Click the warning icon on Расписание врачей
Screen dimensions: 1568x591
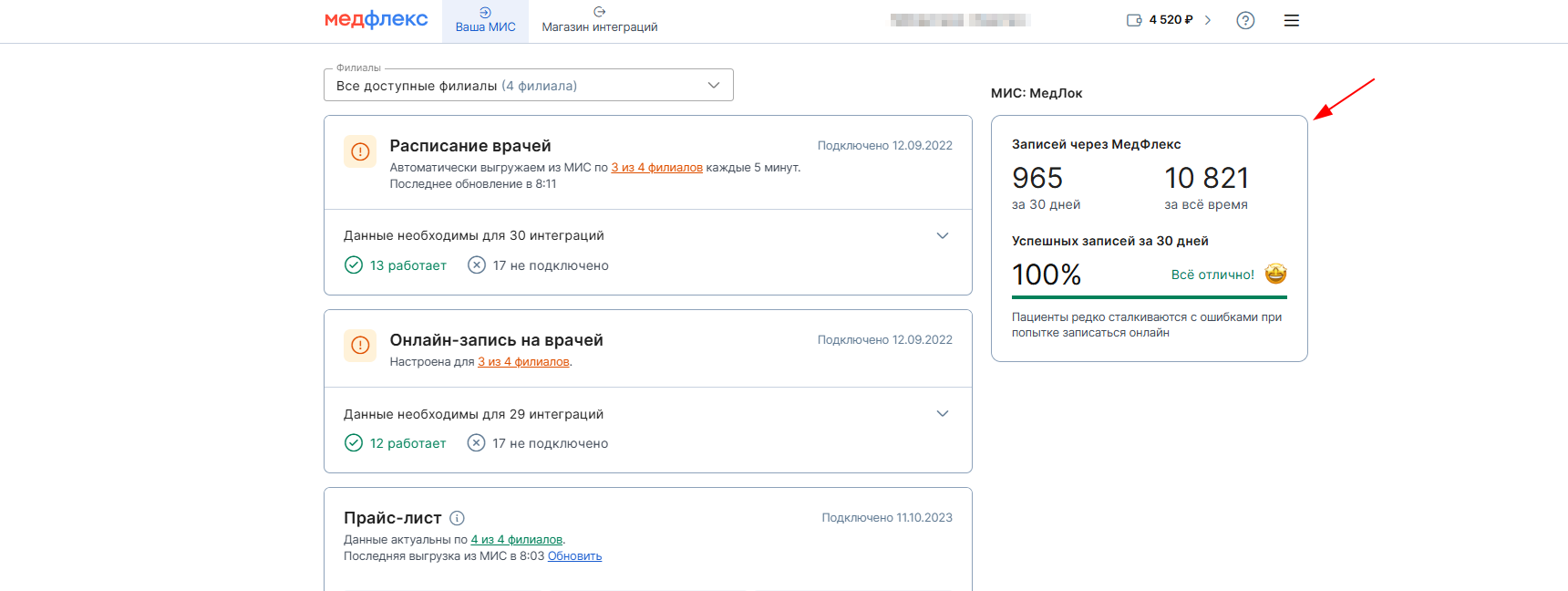[360, 151]
